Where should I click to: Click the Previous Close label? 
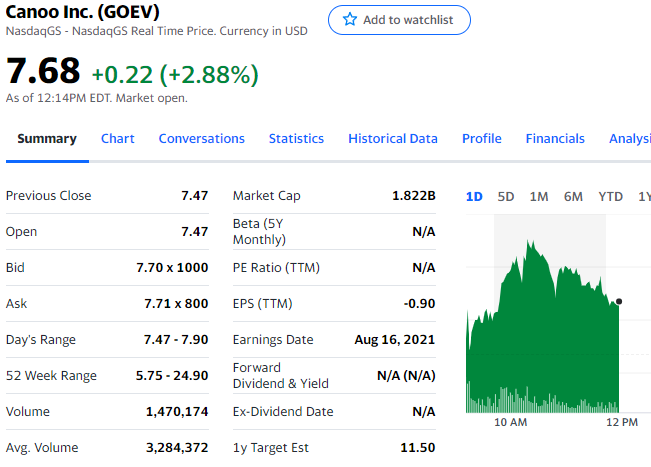click(x=49, y=196)
